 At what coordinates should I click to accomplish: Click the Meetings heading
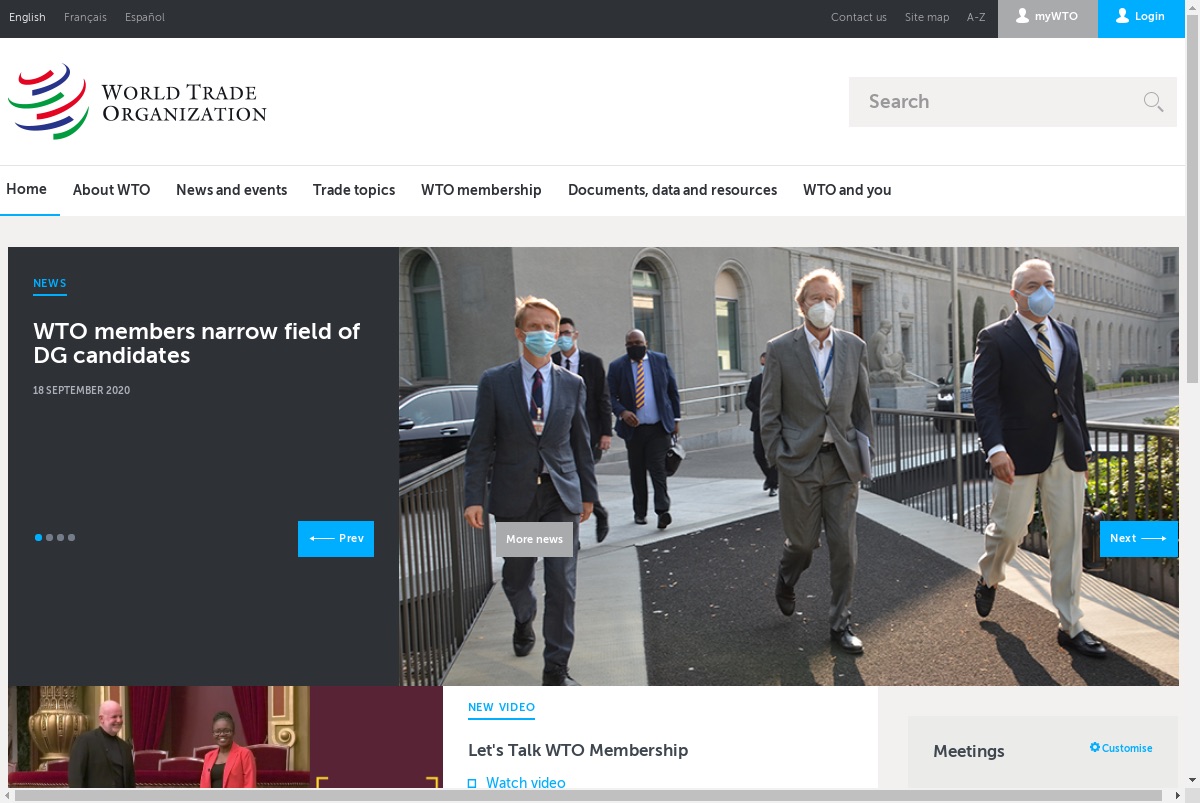(969, 751)
